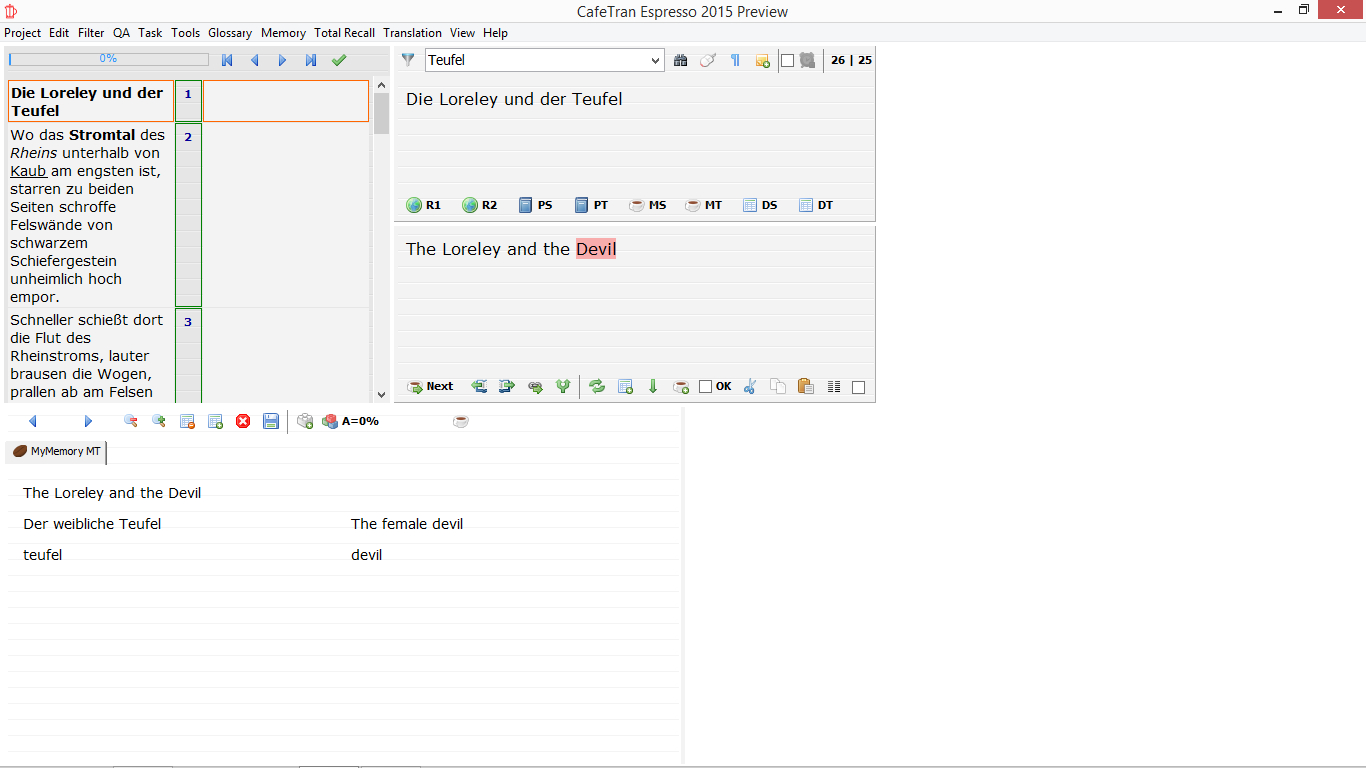This screenshot has width=1366, height=768.
Task: Open the Total Recall menu
Action: tap(344, 33)
